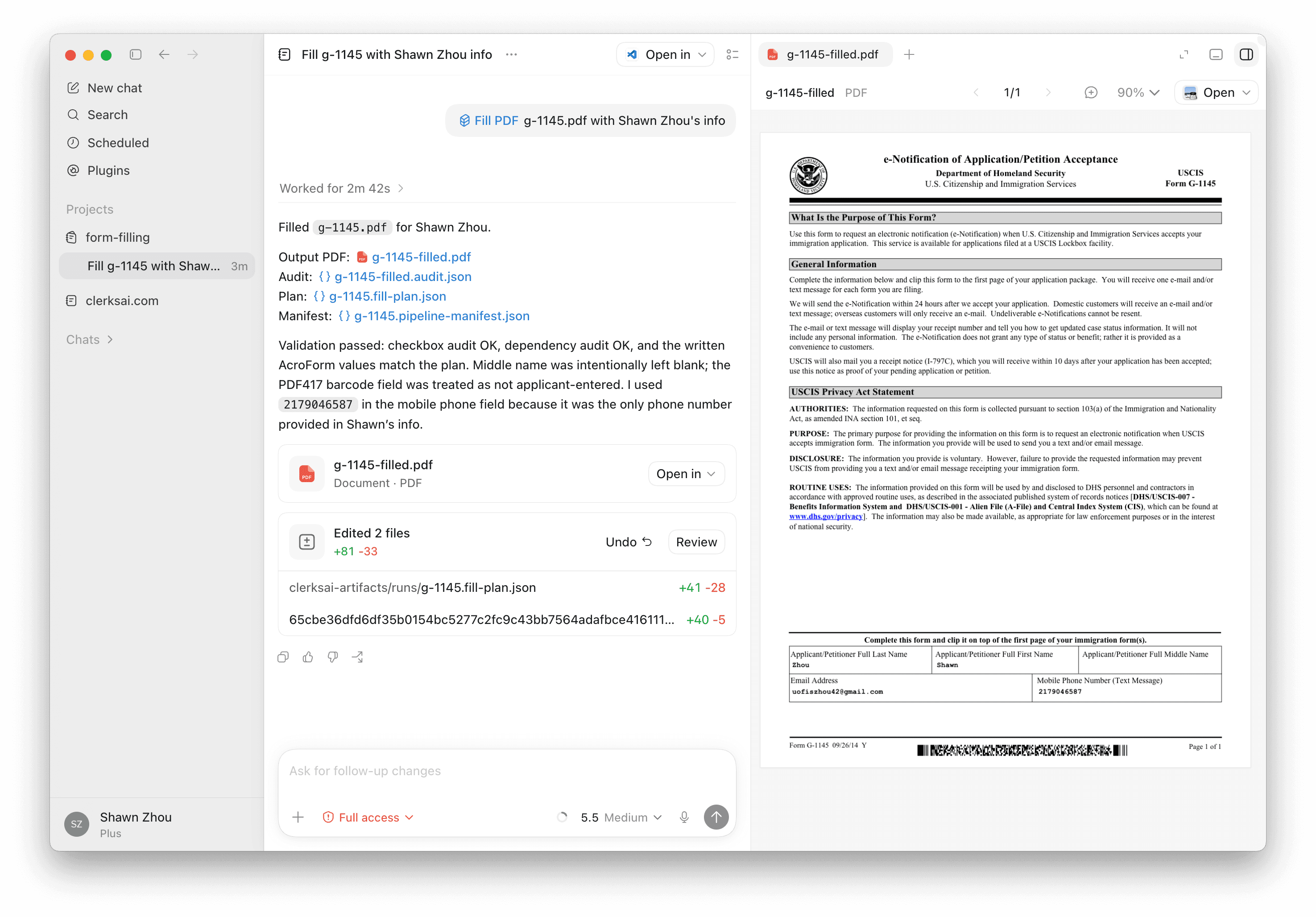Focus the Ask for follow-up changes field

[x=507, y=771]
